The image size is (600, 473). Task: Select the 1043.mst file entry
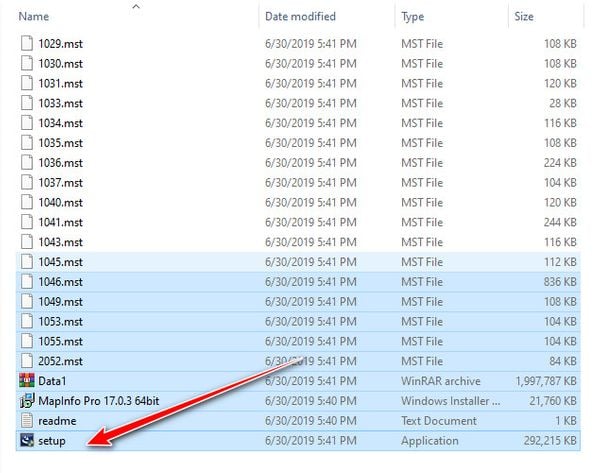tap(60, 242)
